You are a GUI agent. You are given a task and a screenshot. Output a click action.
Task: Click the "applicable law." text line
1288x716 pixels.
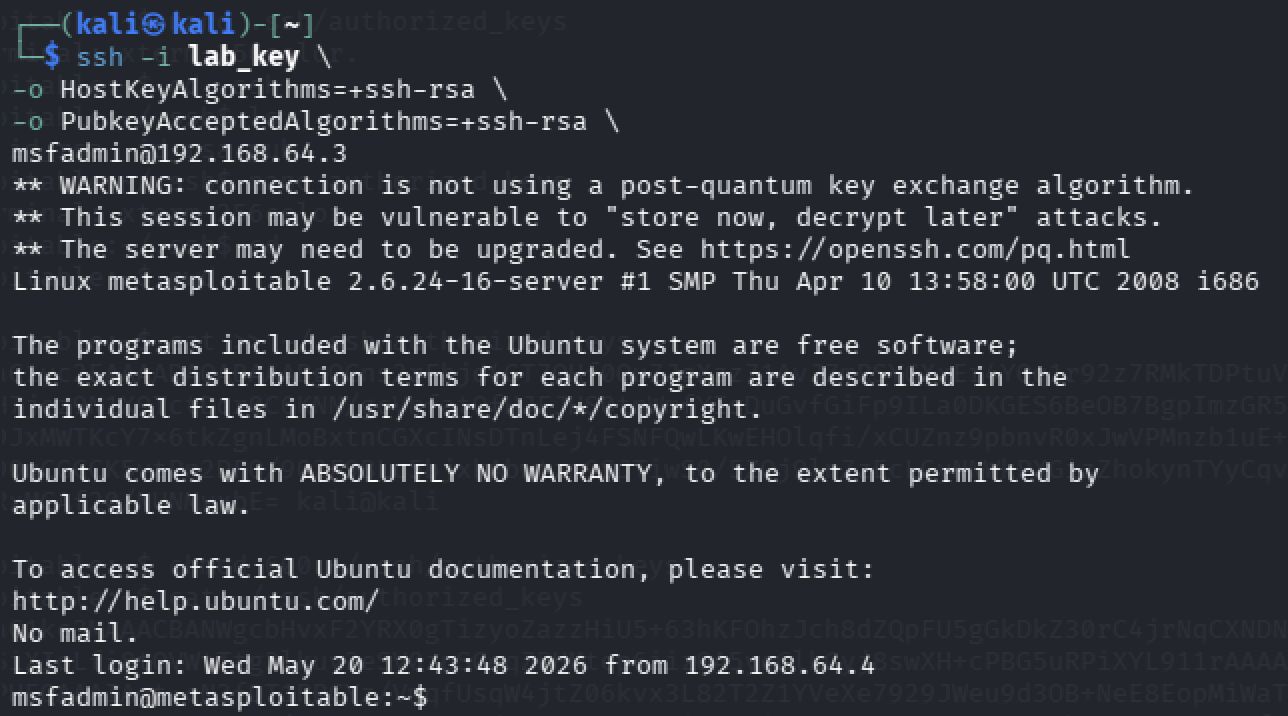pos(132,505)
